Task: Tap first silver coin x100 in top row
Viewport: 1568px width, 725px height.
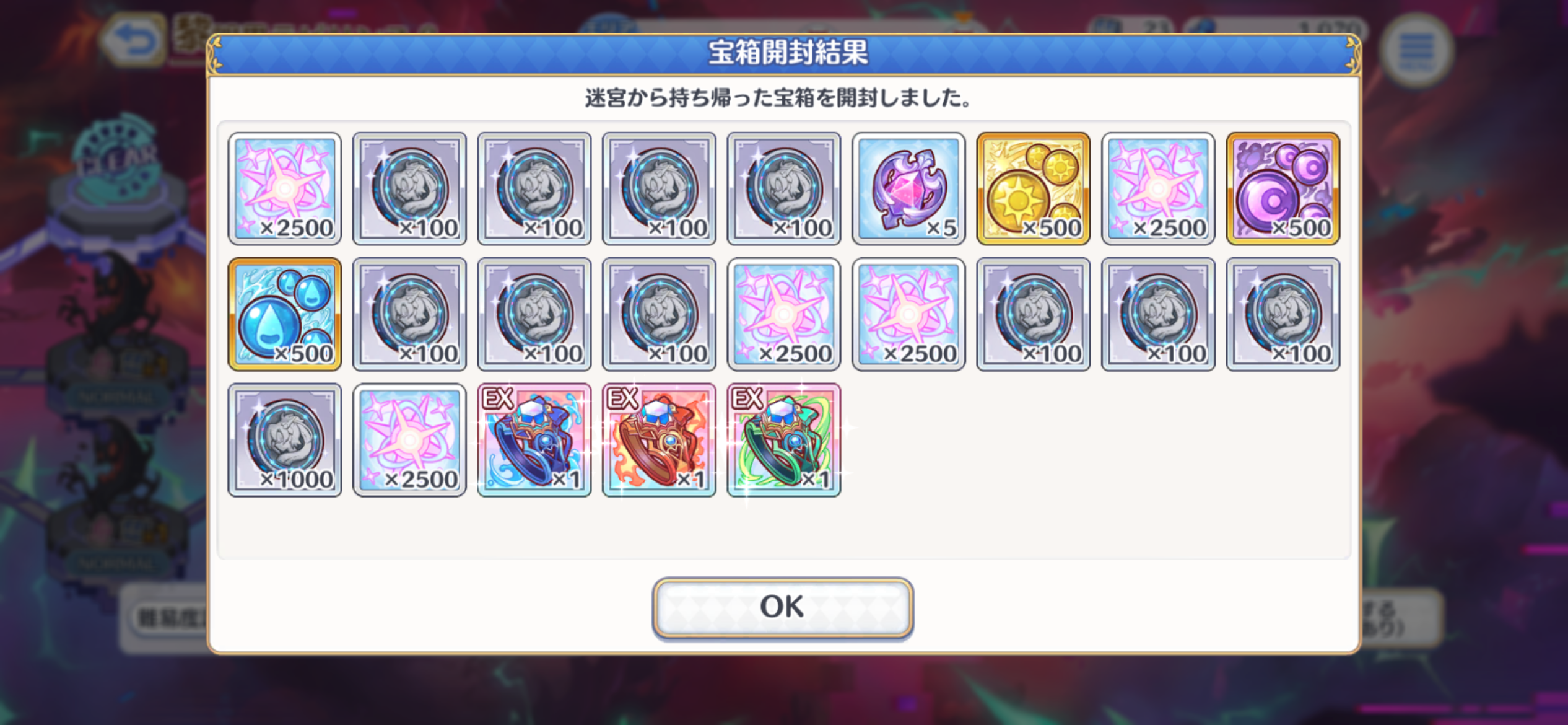Action: 409,188
